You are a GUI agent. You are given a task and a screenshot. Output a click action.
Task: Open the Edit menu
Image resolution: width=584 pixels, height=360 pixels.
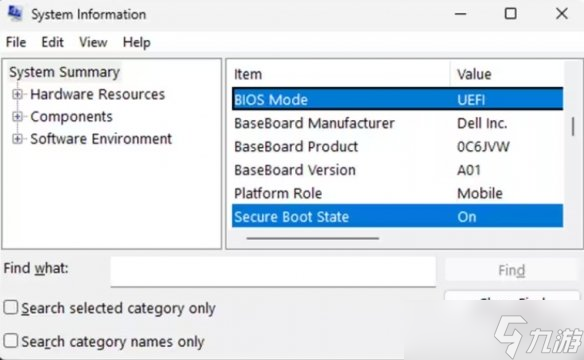[x=53, y=42]
